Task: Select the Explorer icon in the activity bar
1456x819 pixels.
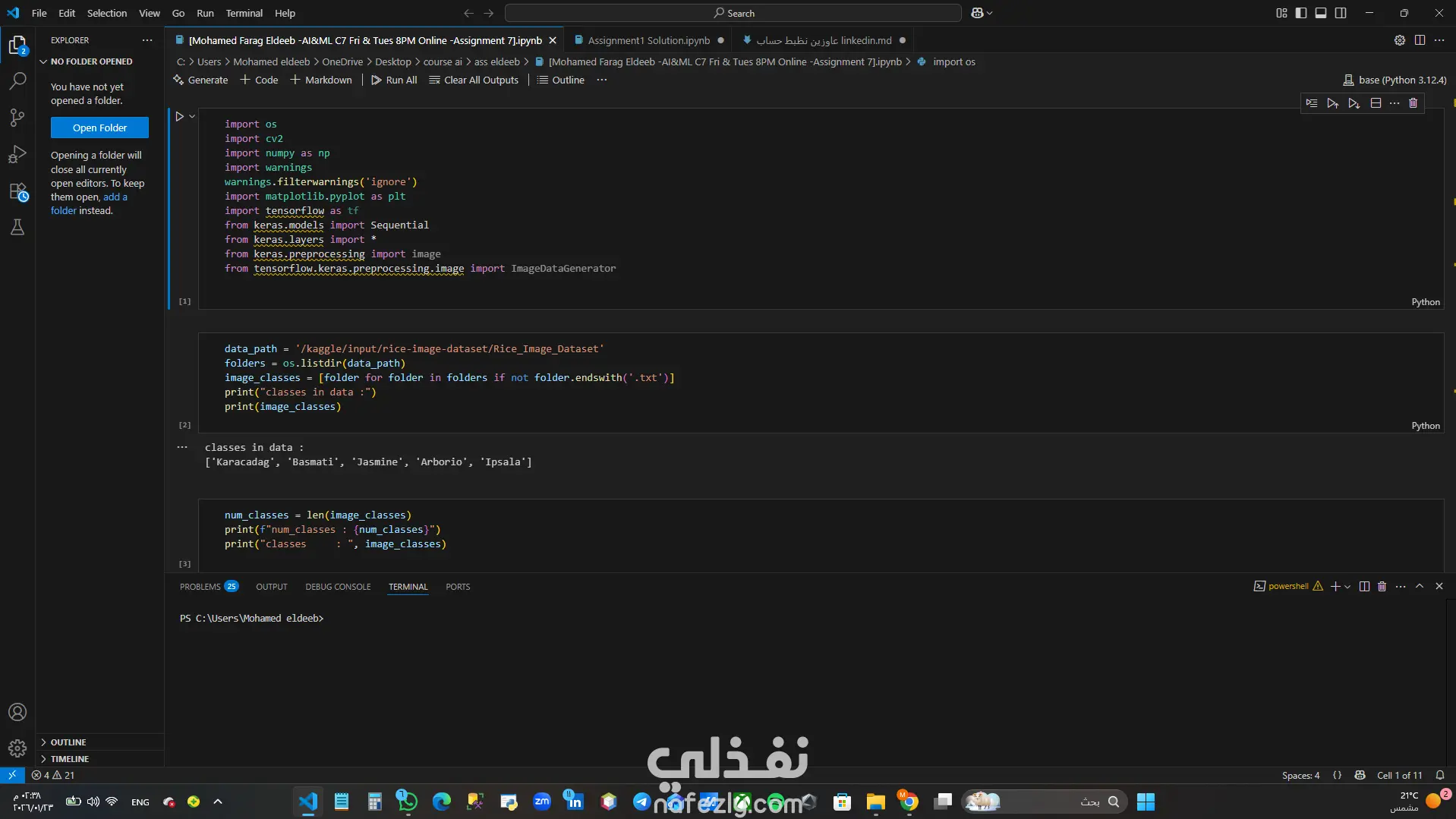Action: point(17,45)
